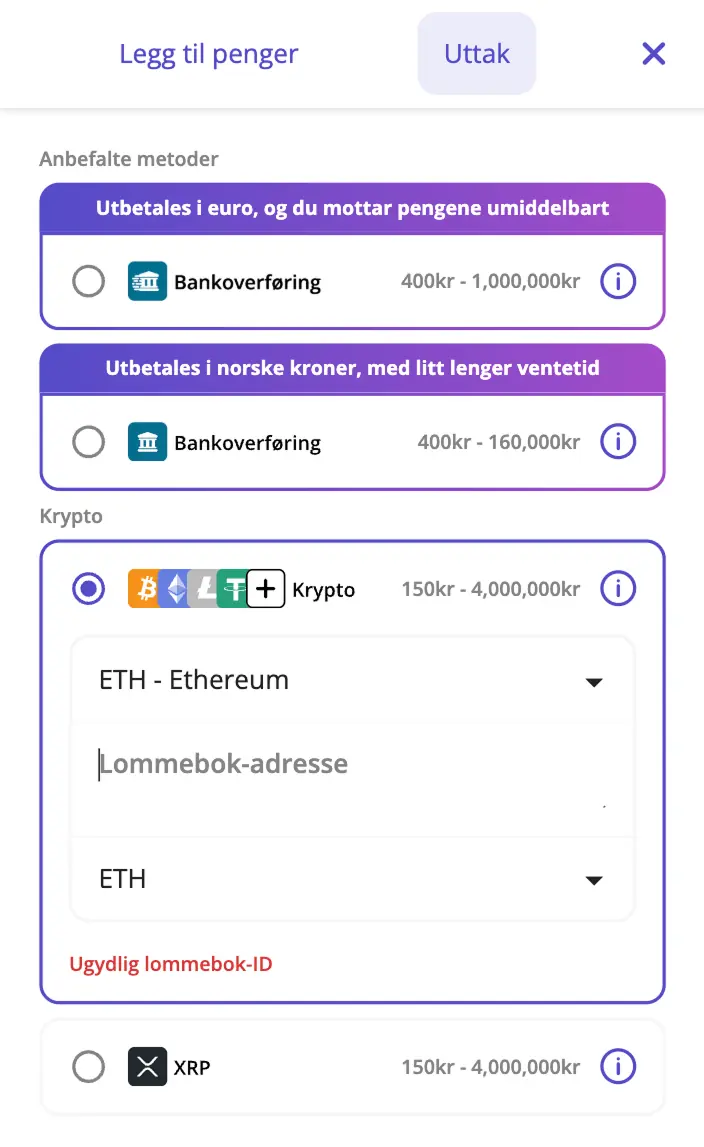
Task: Click the Lommebok-adresse input field
Action: 352,775
